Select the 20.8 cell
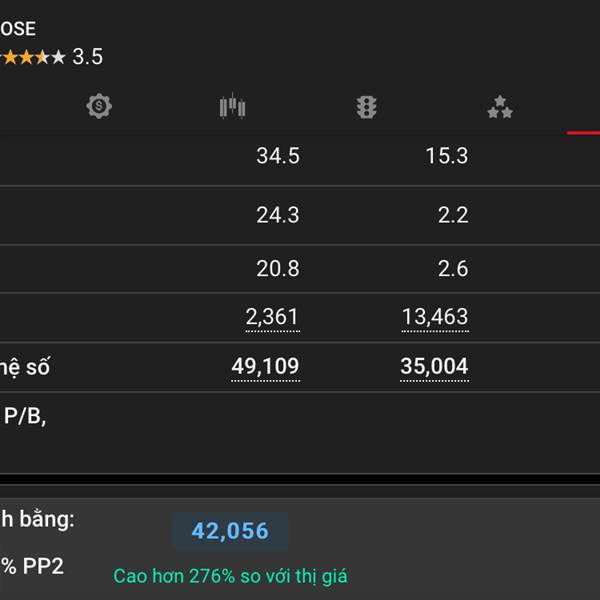 [278, 269]
